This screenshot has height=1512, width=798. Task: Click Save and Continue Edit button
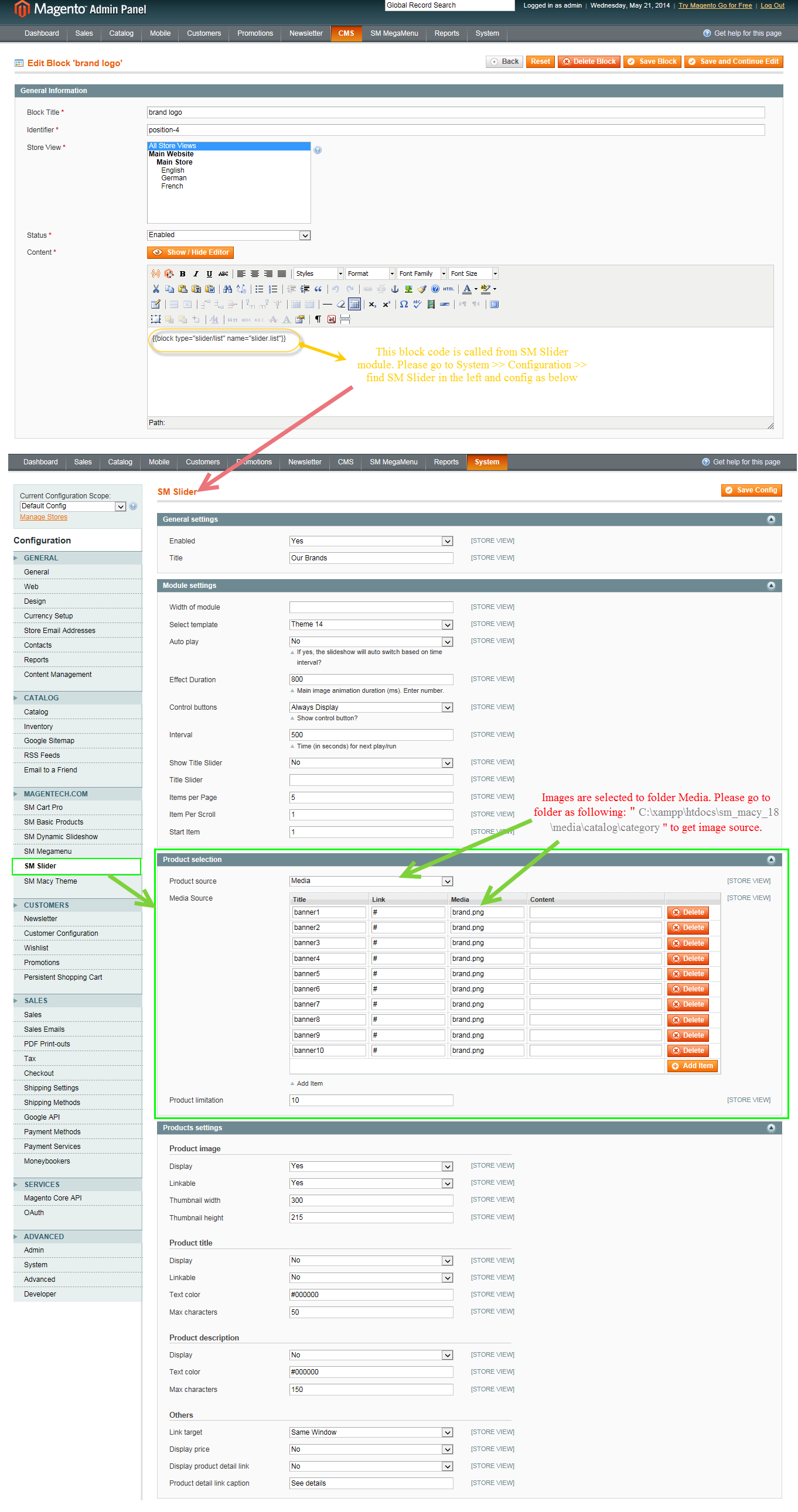734,61
